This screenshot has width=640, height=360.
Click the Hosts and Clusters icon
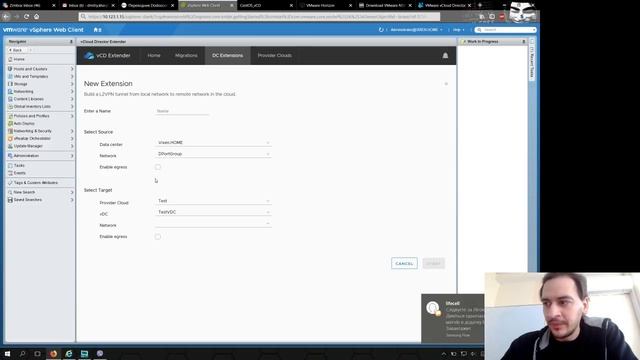10,69
